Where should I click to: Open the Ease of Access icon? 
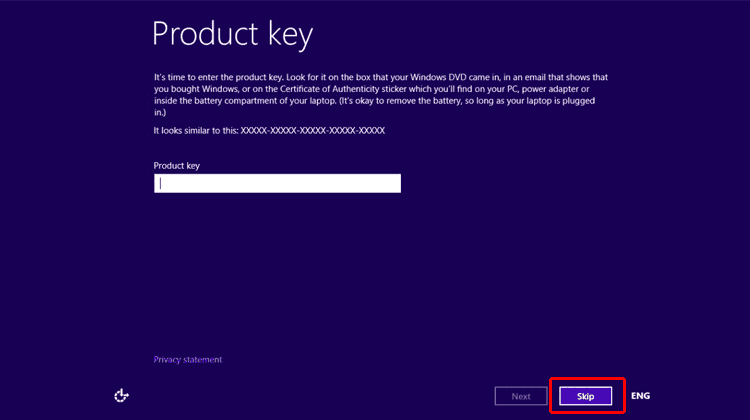pyautogui.click(x=121, y=396)
